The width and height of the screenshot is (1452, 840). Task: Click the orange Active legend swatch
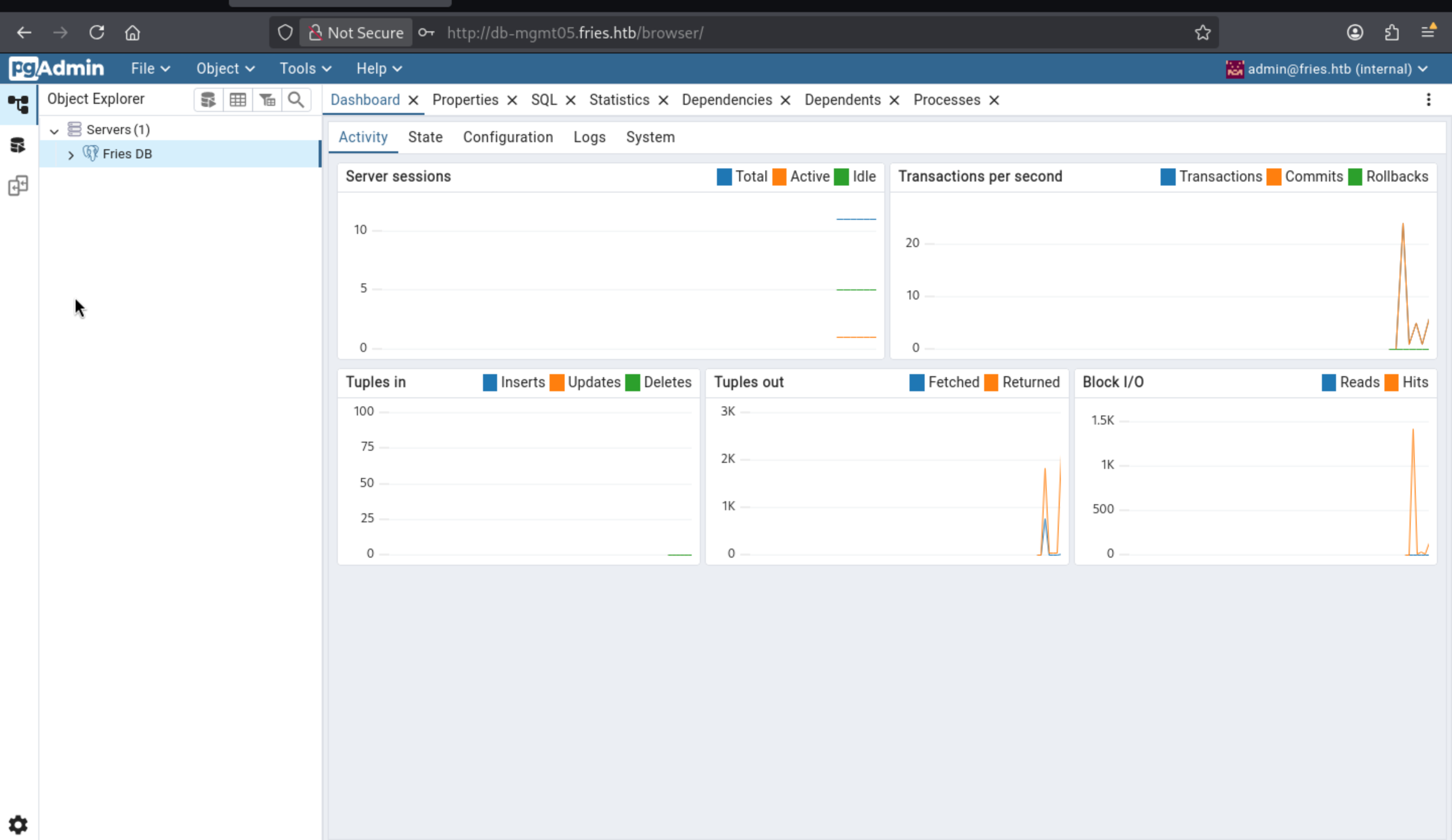tap(779, 177)
